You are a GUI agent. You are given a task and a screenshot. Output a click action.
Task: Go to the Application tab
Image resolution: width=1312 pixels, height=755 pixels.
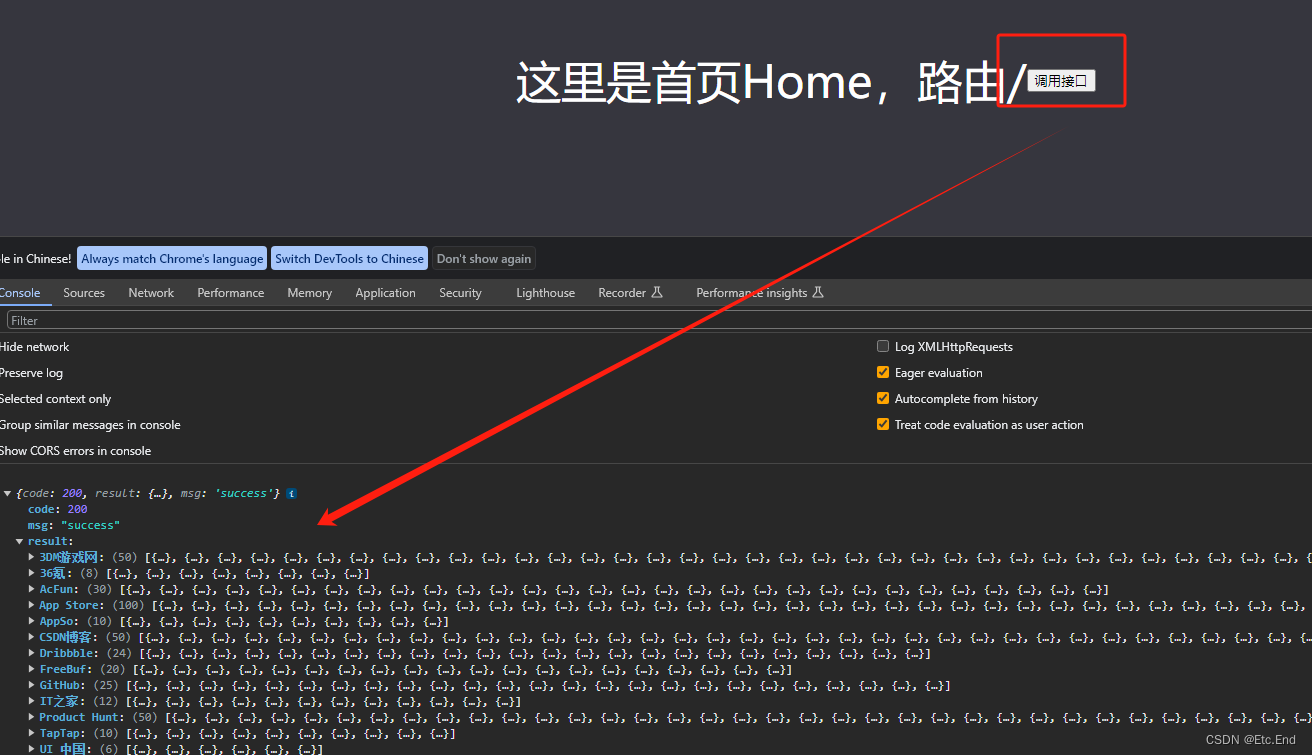(x=385, y=293)
